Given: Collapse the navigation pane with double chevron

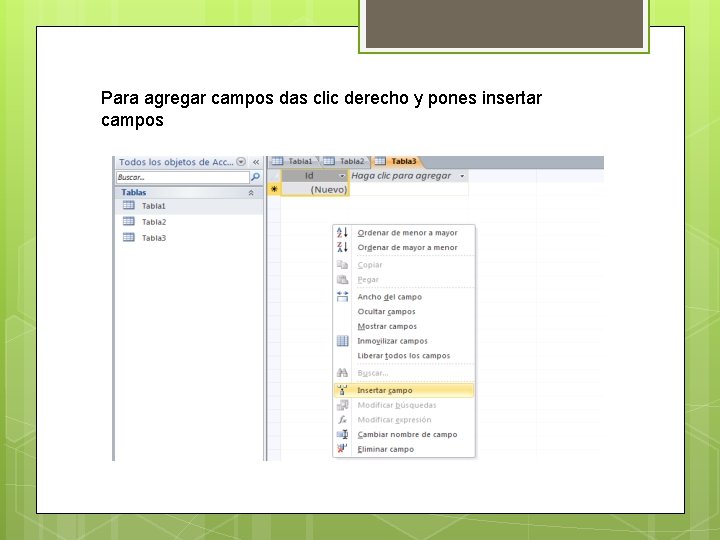Looking at the screenshot, I should pos(256,162).
